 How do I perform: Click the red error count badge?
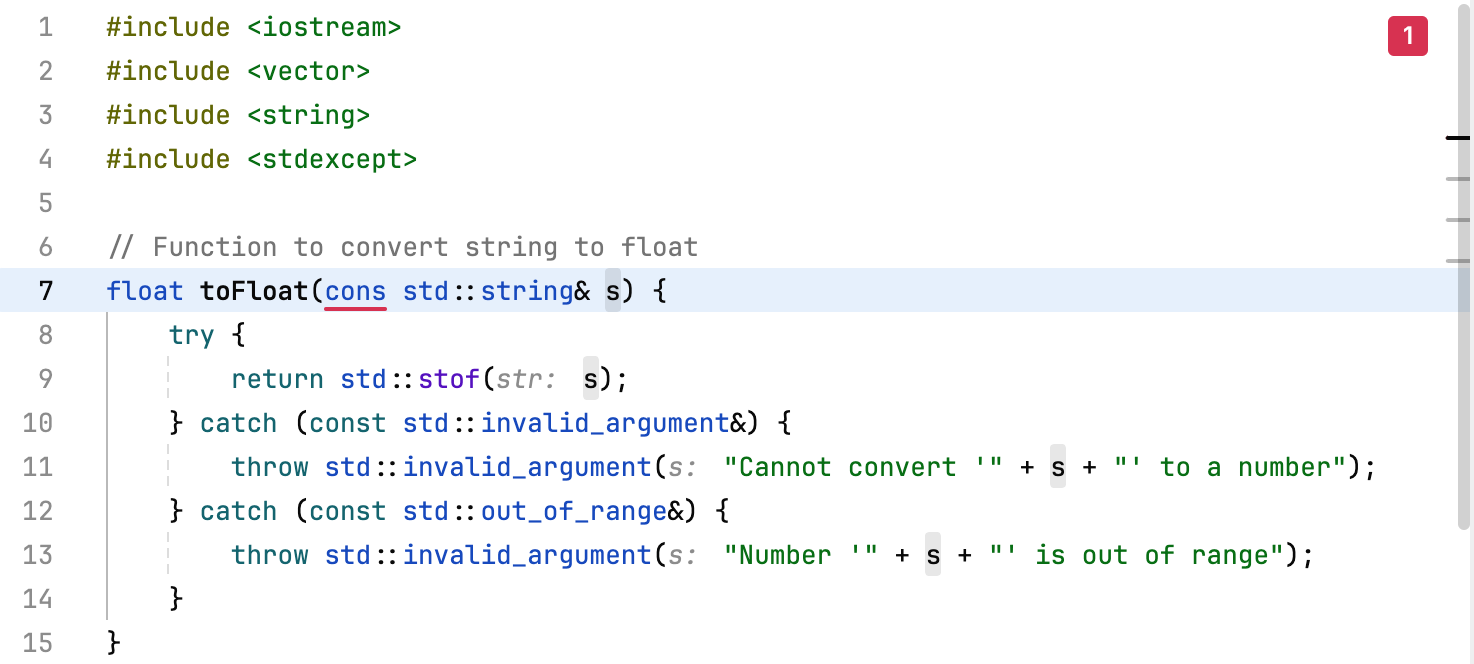pos(1407,36)
